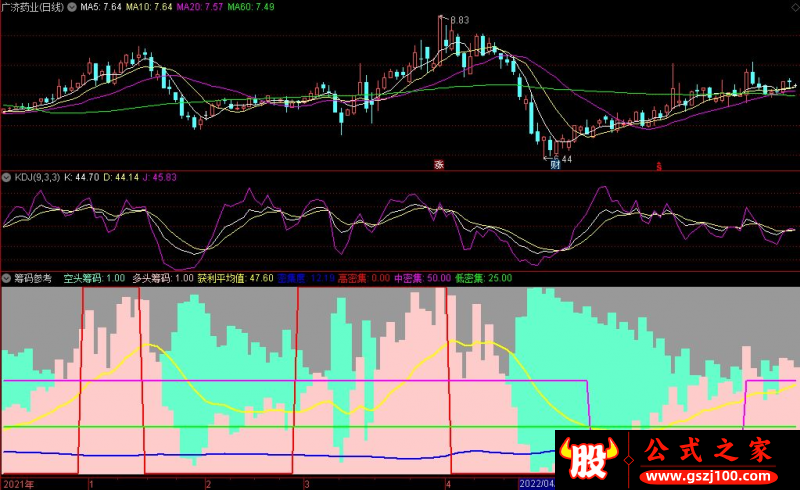Click the 6.44 low price label
The width and height of the screenshot is (800, 490).
[563, 159]
